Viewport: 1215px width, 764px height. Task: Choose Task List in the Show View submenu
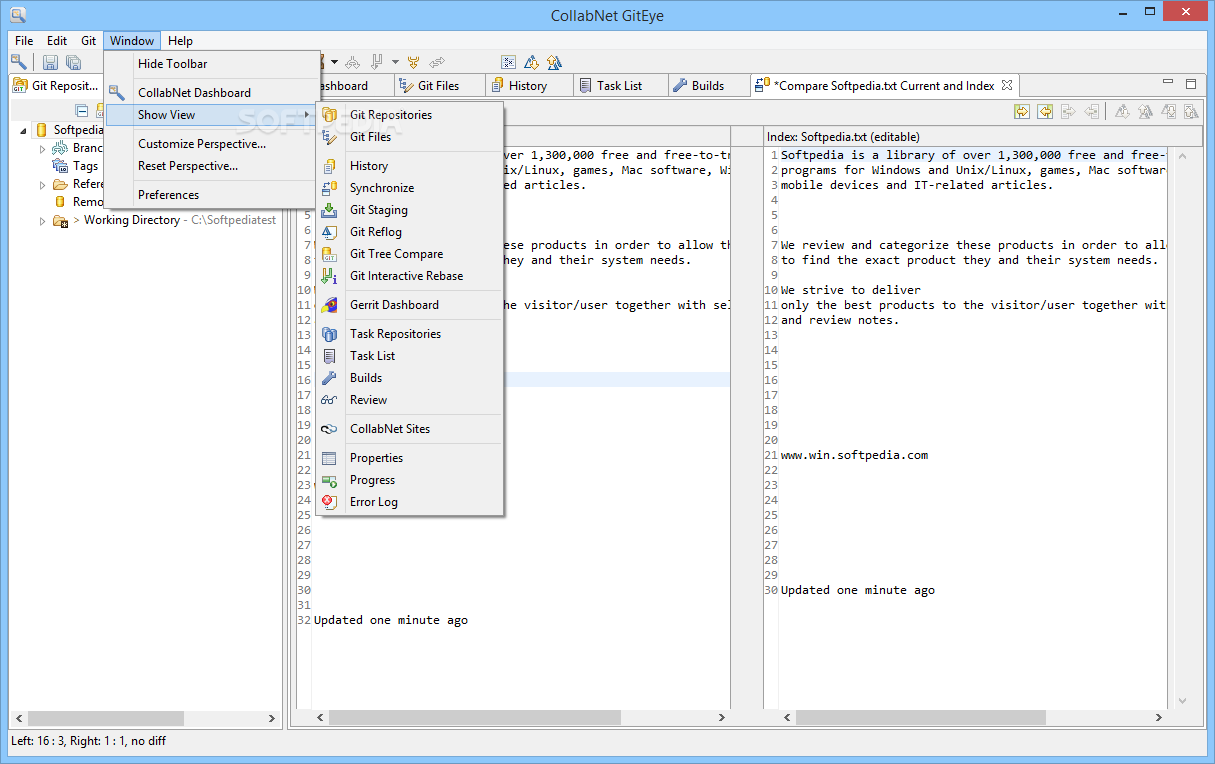410,356
